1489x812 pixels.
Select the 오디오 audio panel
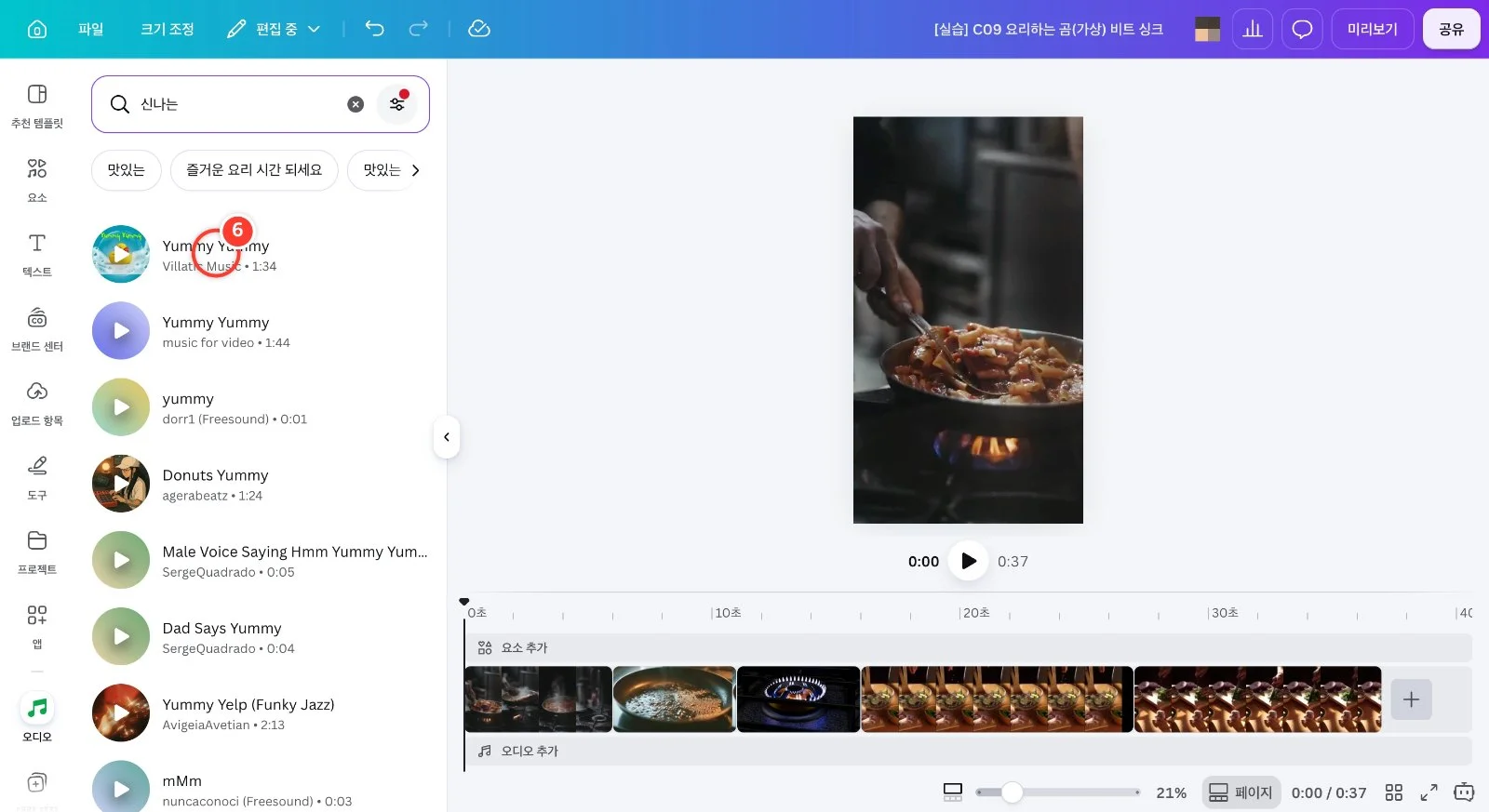click(x=37, y=719)
